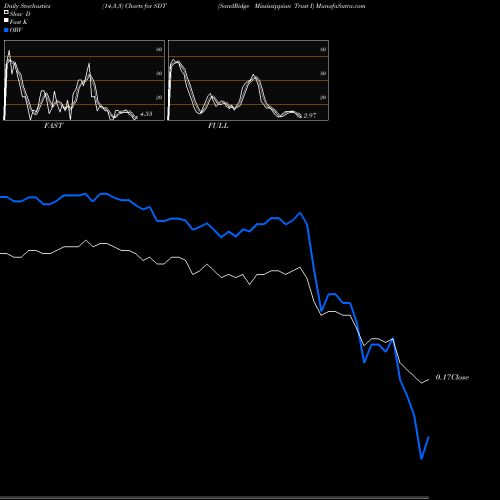
Task: Select the 'OBV' legend label
Action: pos(16,30)
